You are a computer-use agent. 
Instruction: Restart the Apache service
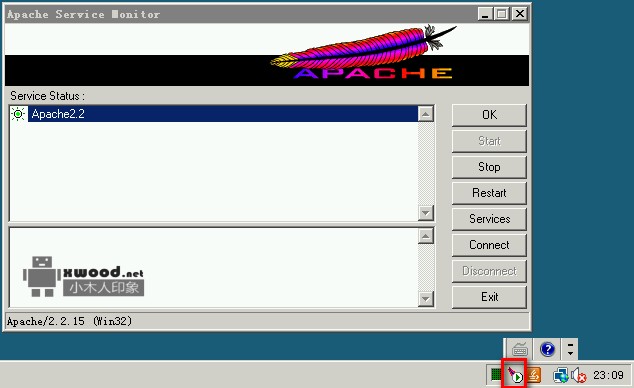point(489,193)
